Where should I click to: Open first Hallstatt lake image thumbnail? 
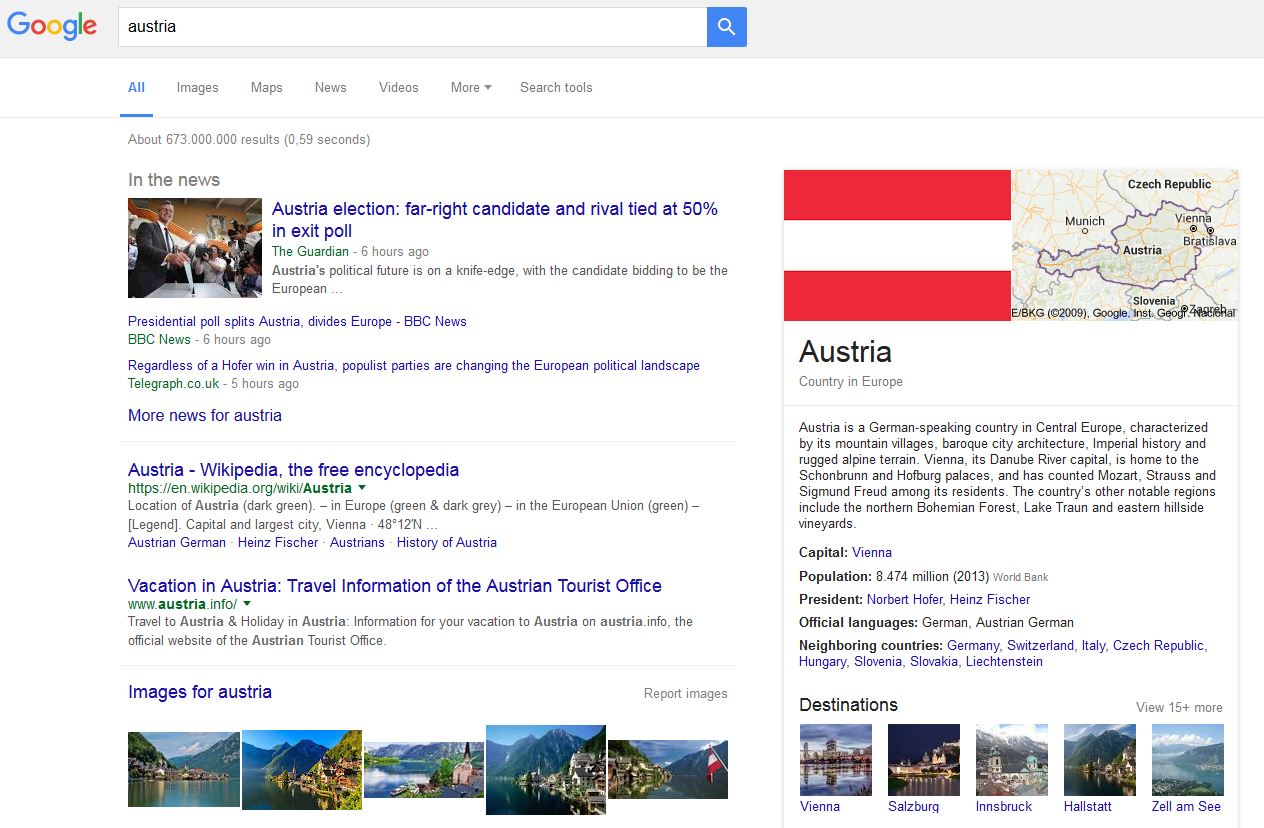point(184,769)
